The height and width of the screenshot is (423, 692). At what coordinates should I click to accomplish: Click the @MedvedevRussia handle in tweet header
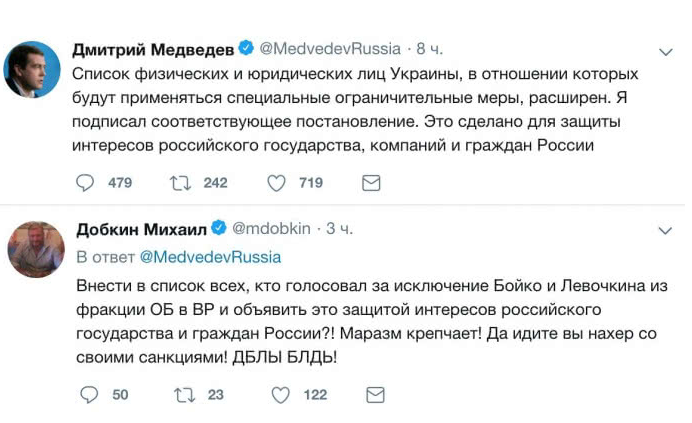click(x=330, y=49)
